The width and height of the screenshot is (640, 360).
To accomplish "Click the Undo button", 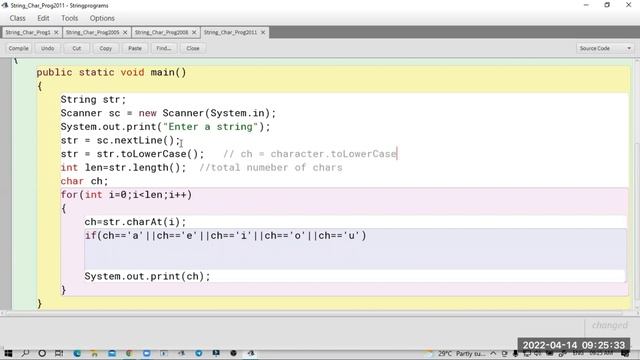I will (47, 48).
